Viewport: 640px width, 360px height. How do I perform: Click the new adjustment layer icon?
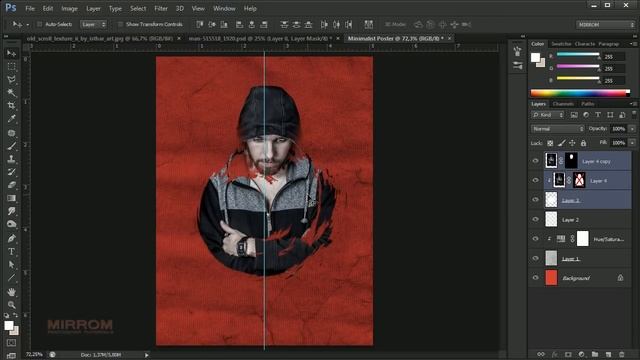click(x=582, y=354)
